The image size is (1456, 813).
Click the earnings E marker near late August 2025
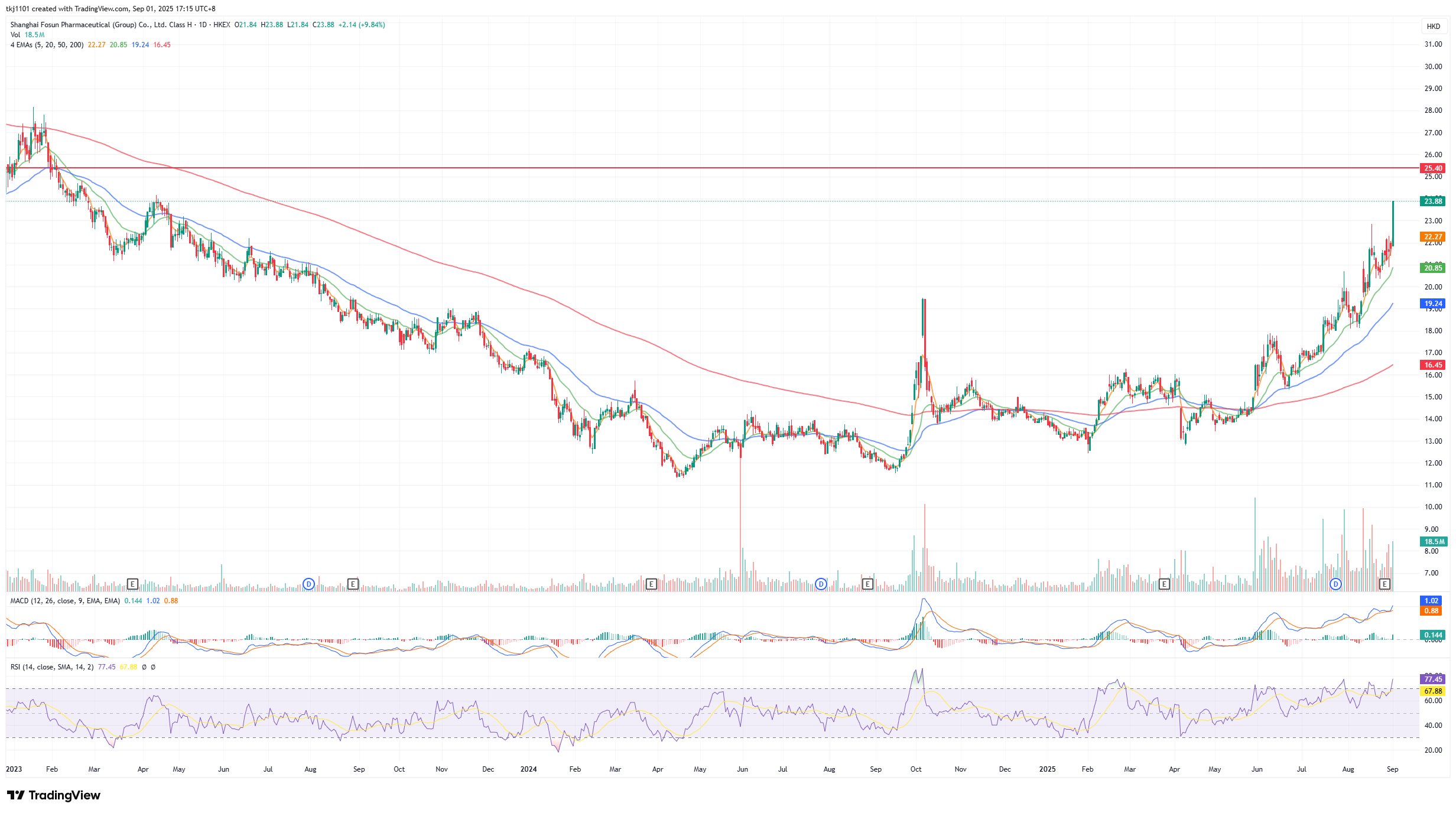(x=1384, y=584)
